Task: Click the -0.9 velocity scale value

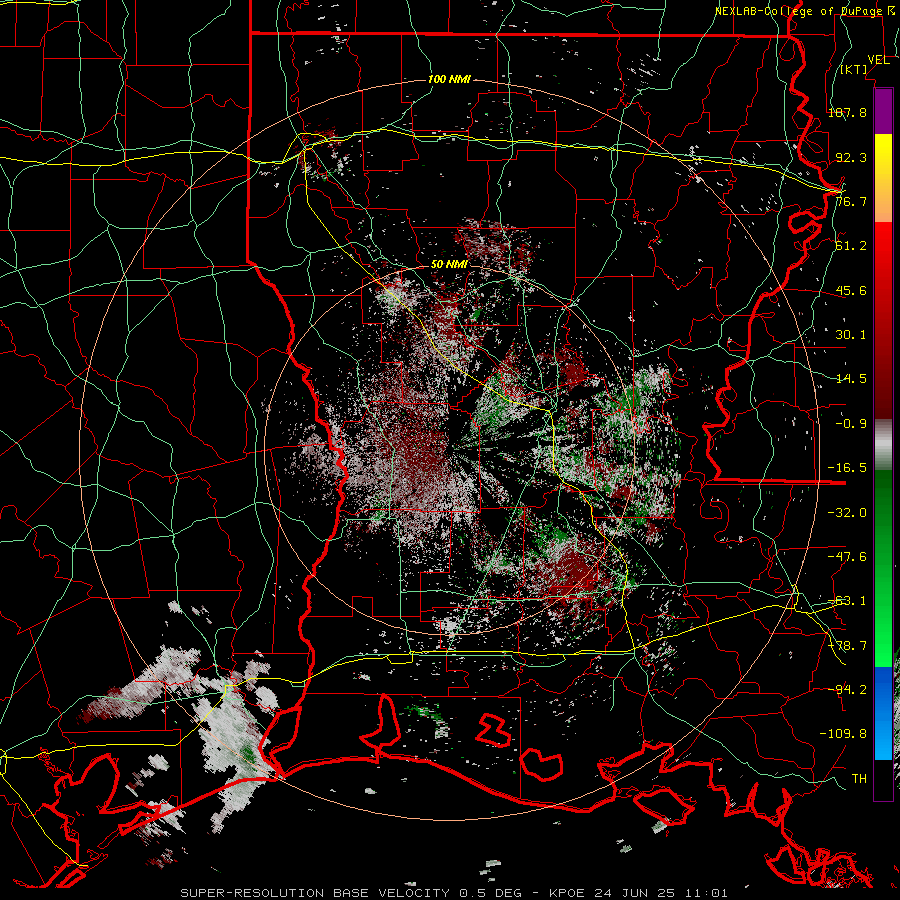Action: pos(851,424)
